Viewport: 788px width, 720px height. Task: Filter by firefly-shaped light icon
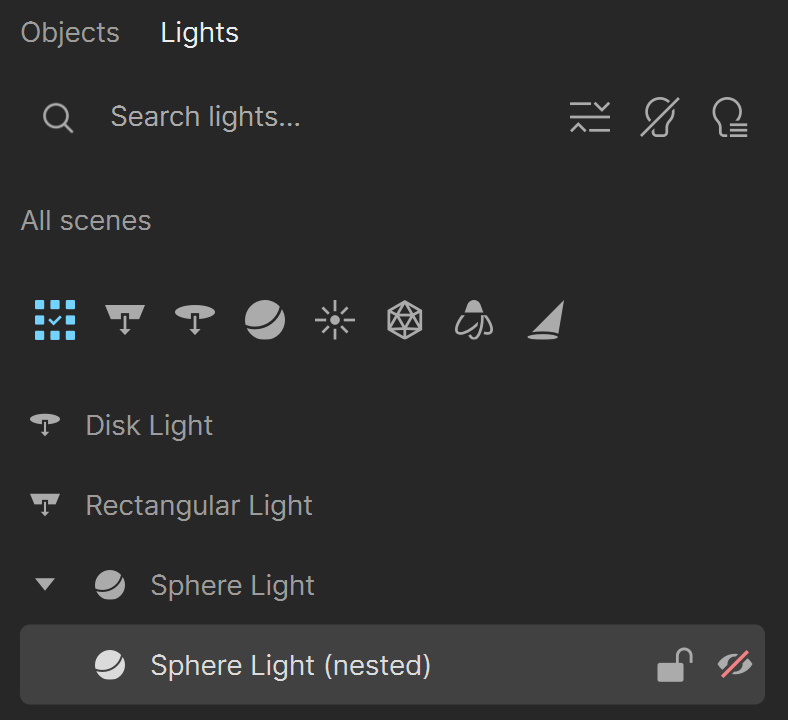pyautogui.click(x=474, y=320)
